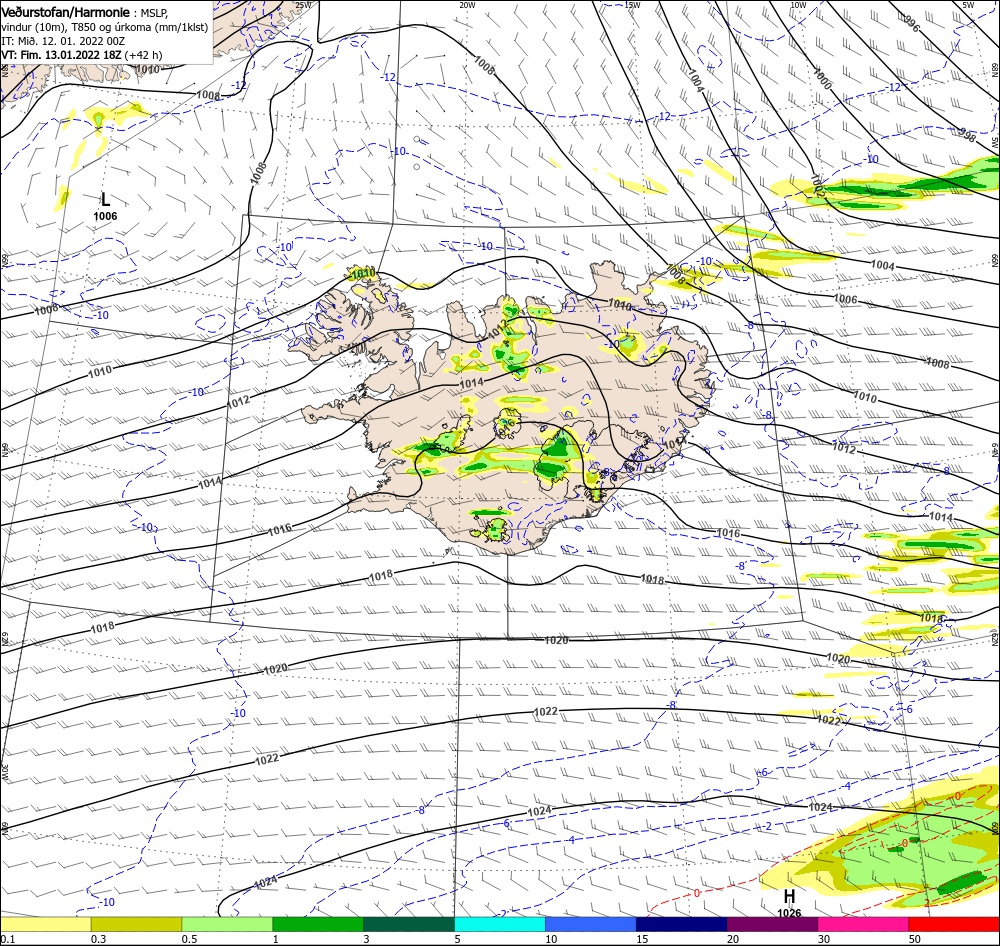Pick the blue 10–15 legend swatch

tap(591, 924)
